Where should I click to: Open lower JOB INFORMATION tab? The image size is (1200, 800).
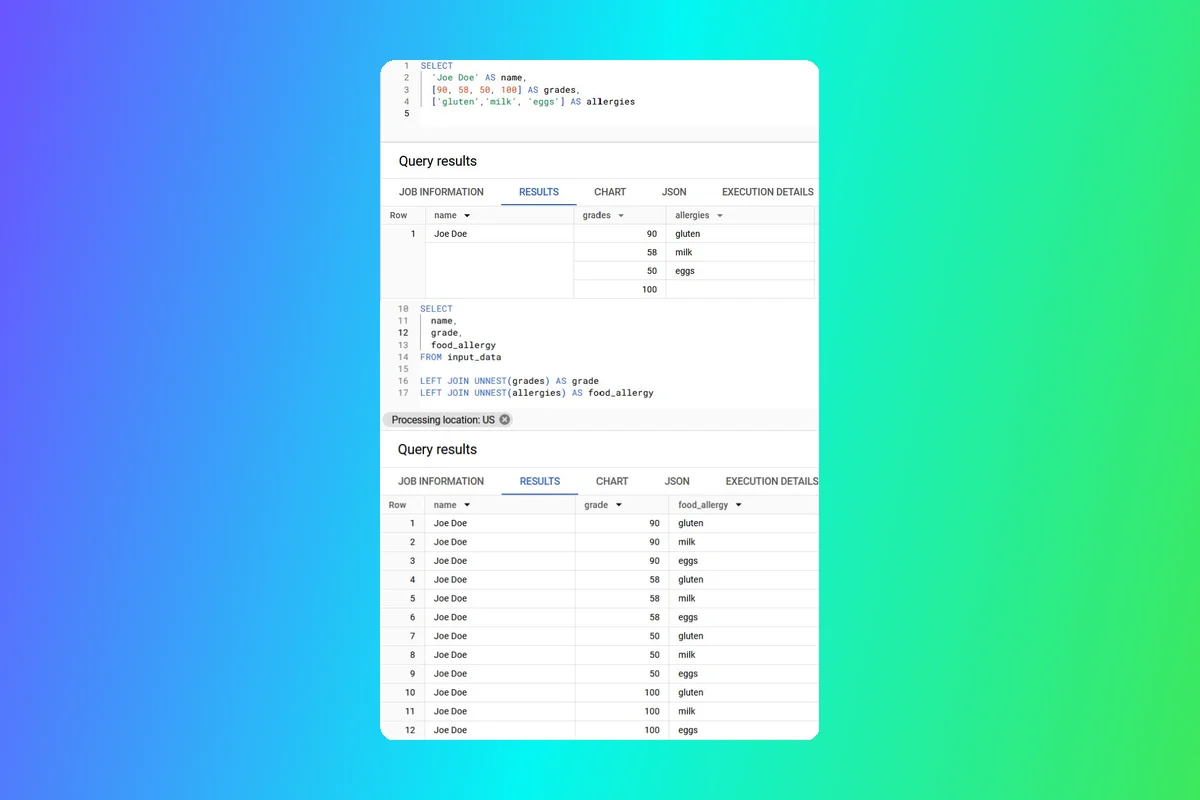coord(441,481)
